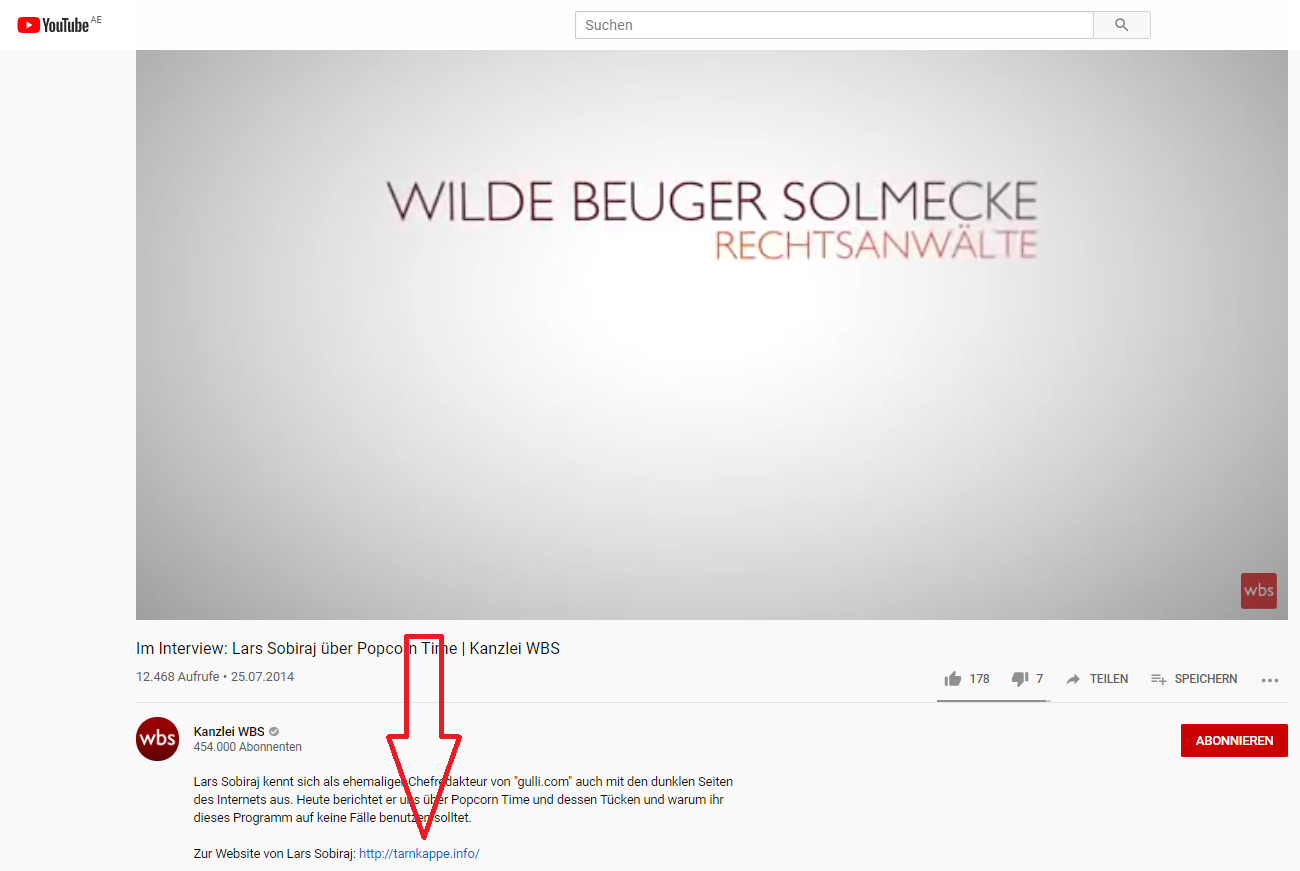The width and height of the screenshot is (1300, 871).
Task: Dislike the video with the thumbs-down icon
Action: pos(1020,679)
